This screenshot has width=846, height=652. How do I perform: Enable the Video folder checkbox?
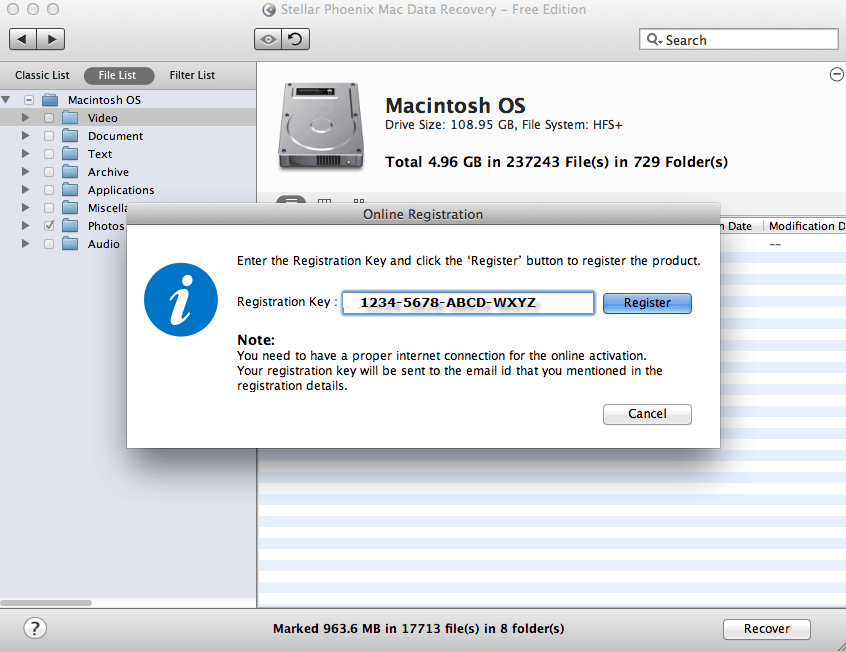[49, 118]
